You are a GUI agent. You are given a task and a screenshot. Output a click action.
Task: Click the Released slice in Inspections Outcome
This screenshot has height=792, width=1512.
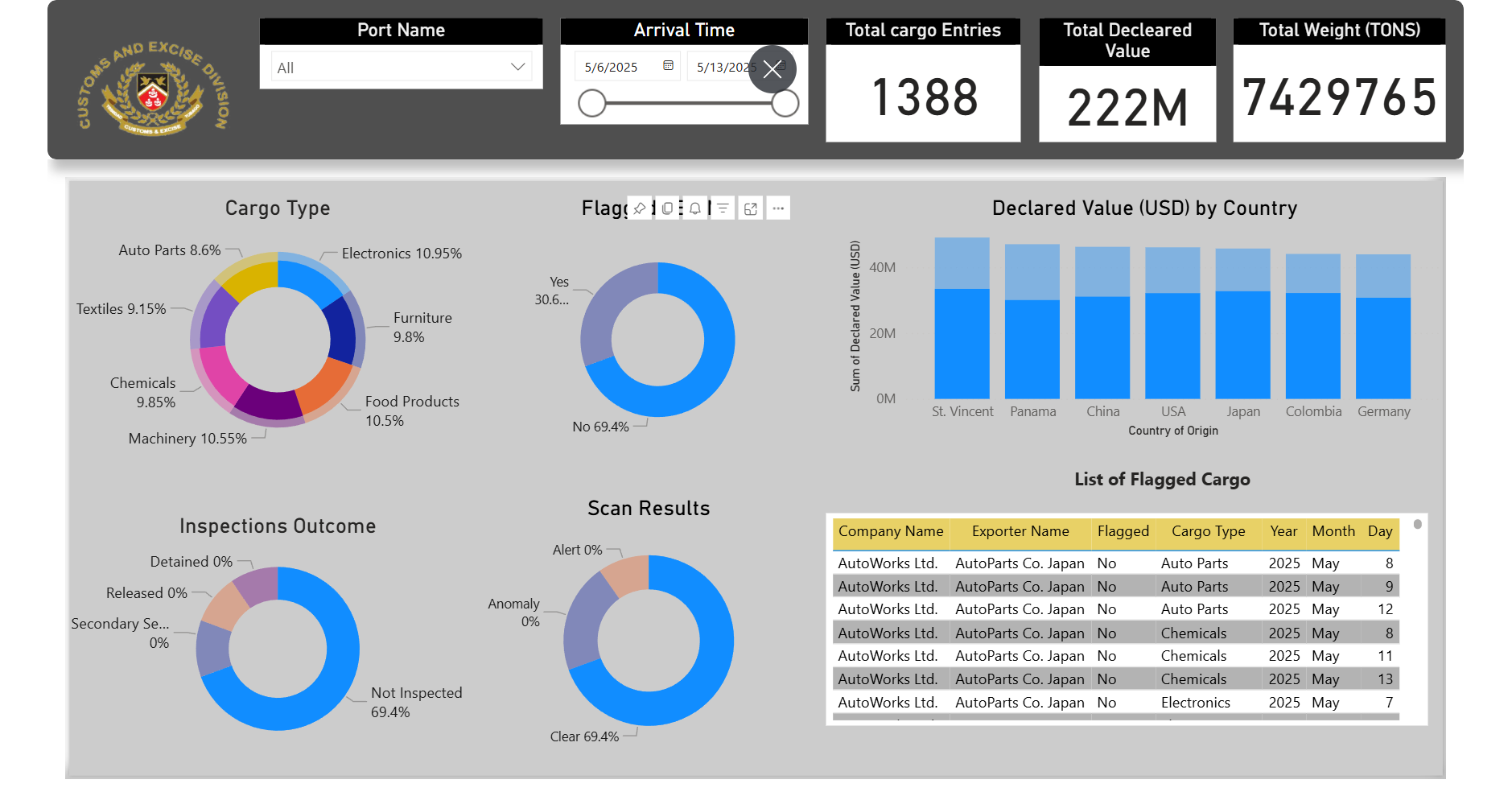[x=225, y=607]
